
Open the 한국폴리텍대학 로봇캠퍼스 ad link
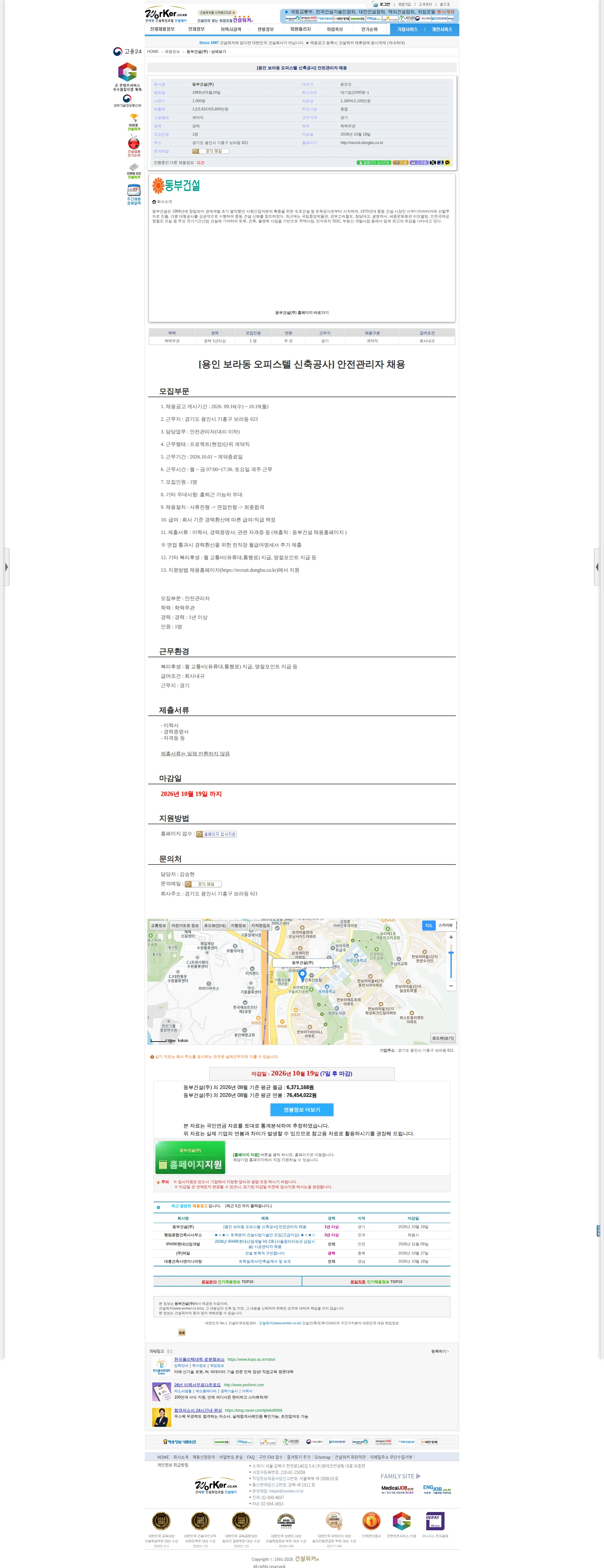point(199,1359)
